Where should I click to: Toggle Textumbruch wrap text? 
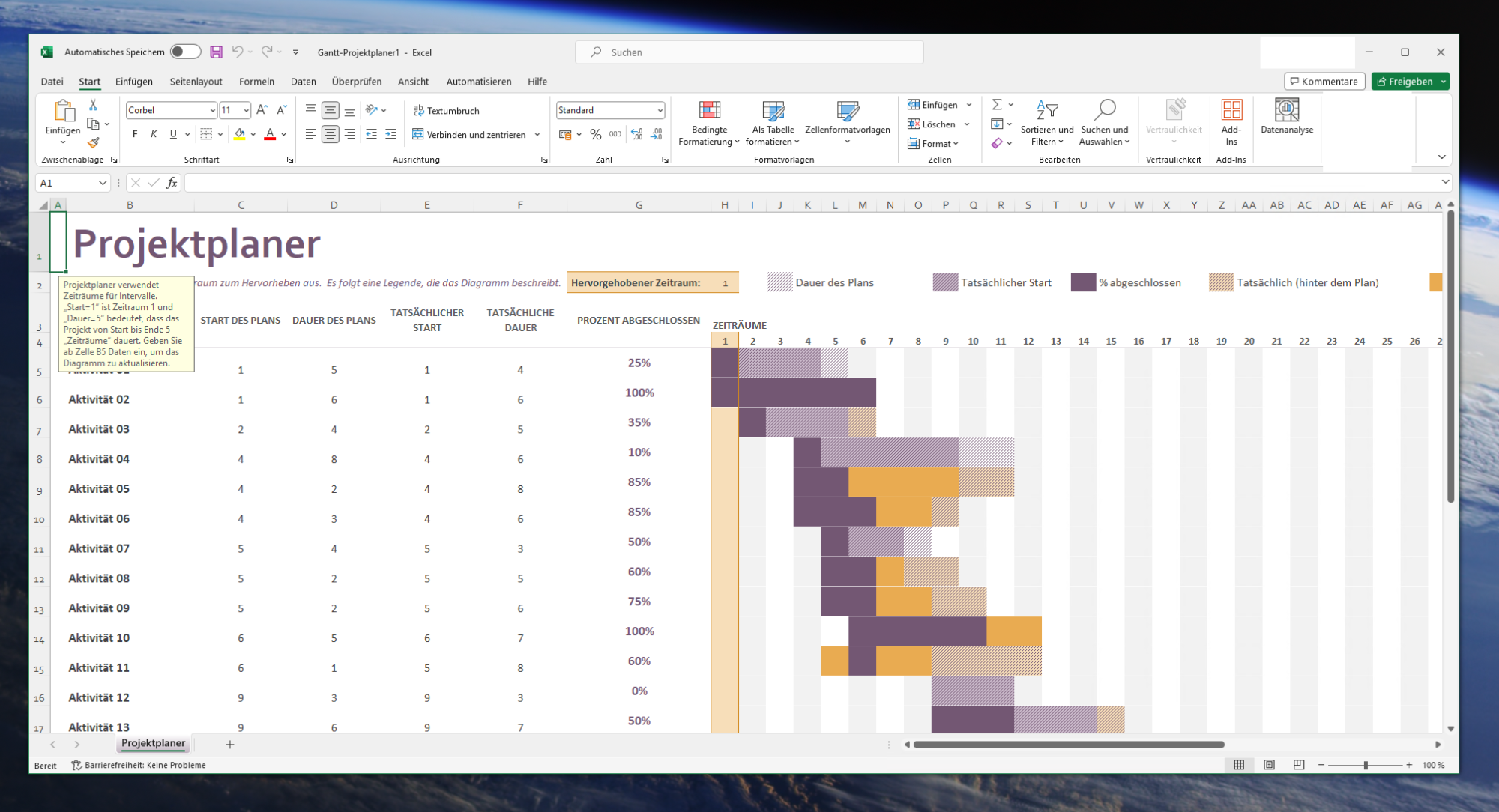coord(447,110)
